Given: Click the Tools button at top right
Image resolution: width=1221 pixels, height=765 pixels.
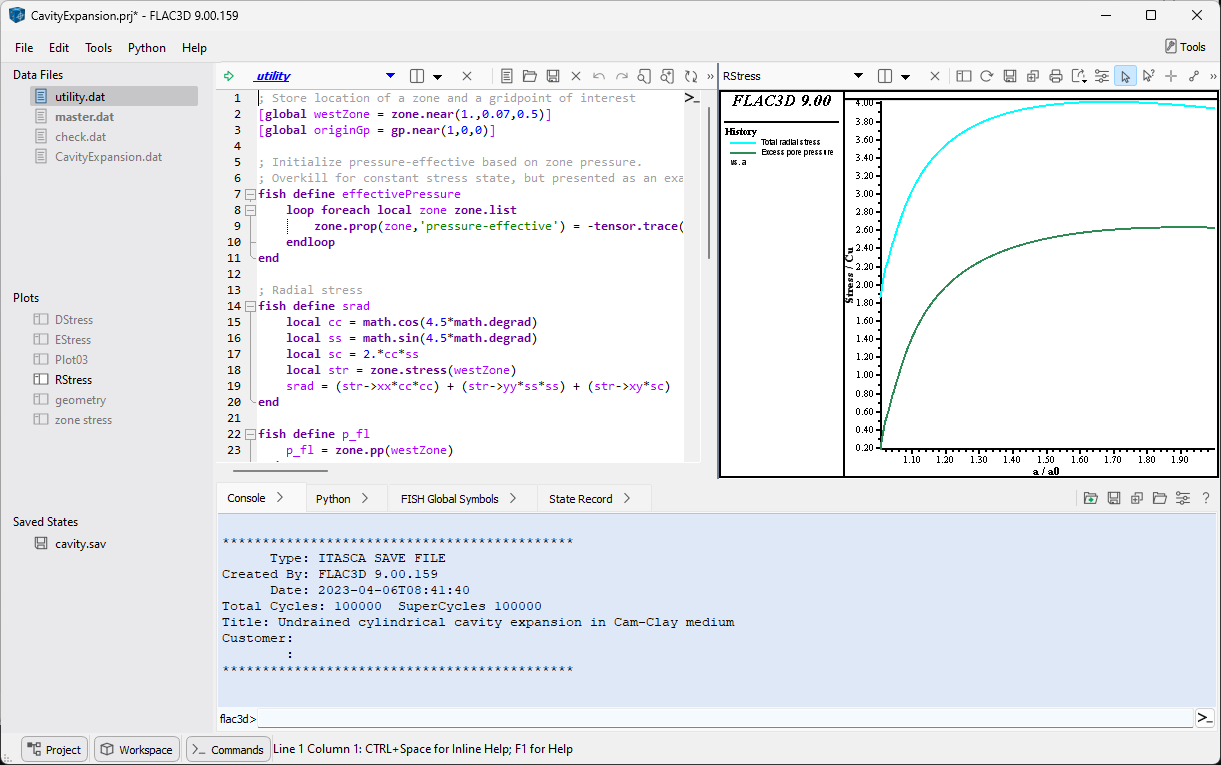Looking at the screenshot, I should (x=1185, y=47).
